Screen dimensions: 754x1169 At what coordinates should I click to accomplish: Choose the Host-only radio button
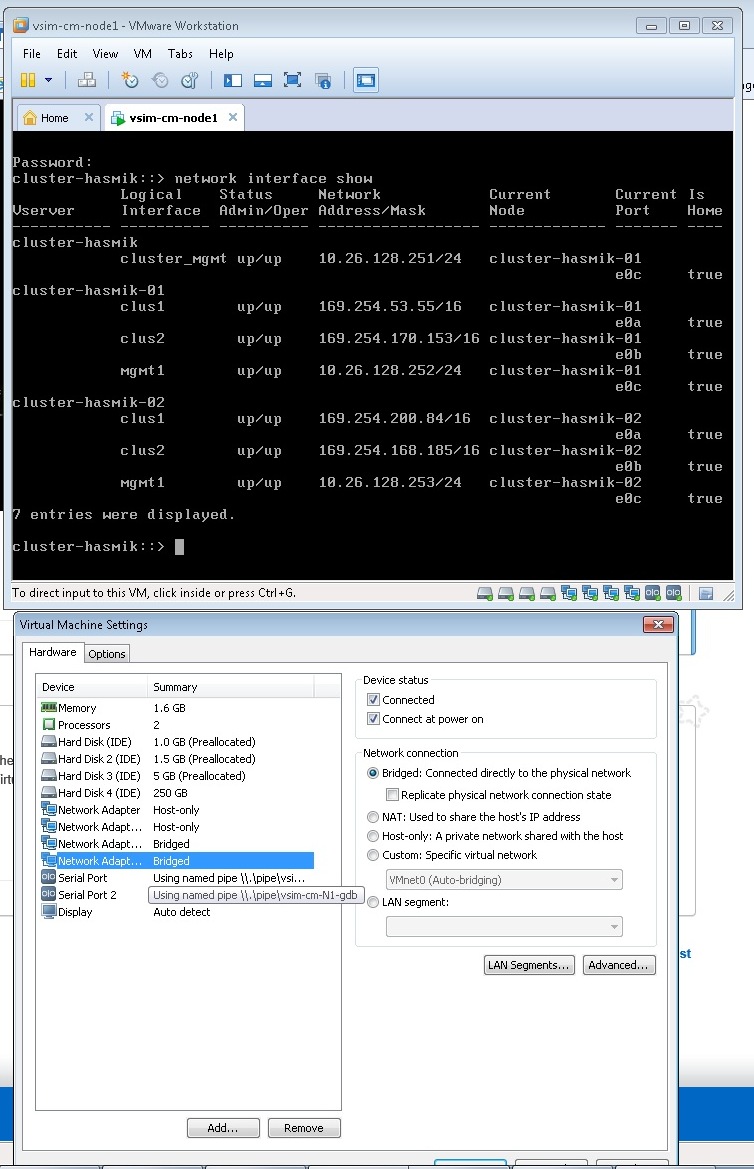click(373, 836)
